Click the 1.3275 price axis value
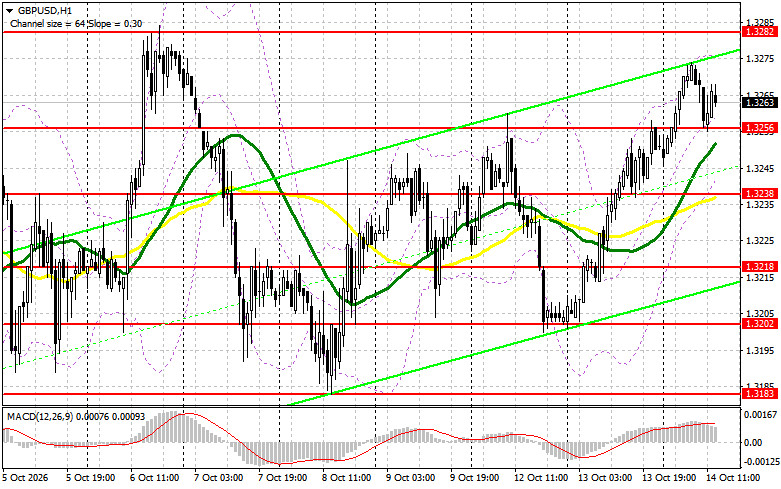 coord(760,59)
